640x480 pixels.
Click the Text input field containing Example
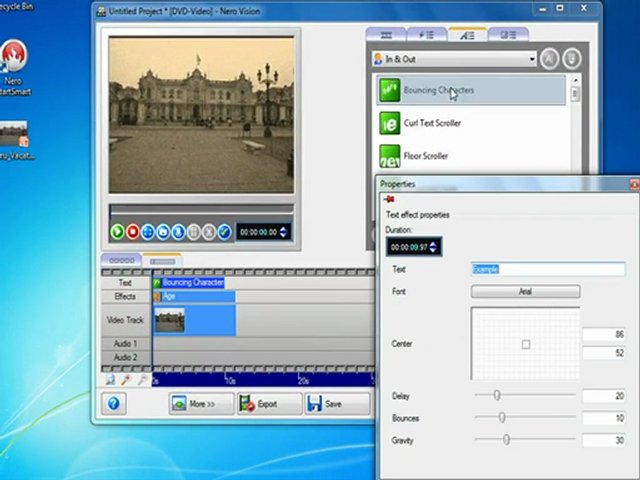548,269
